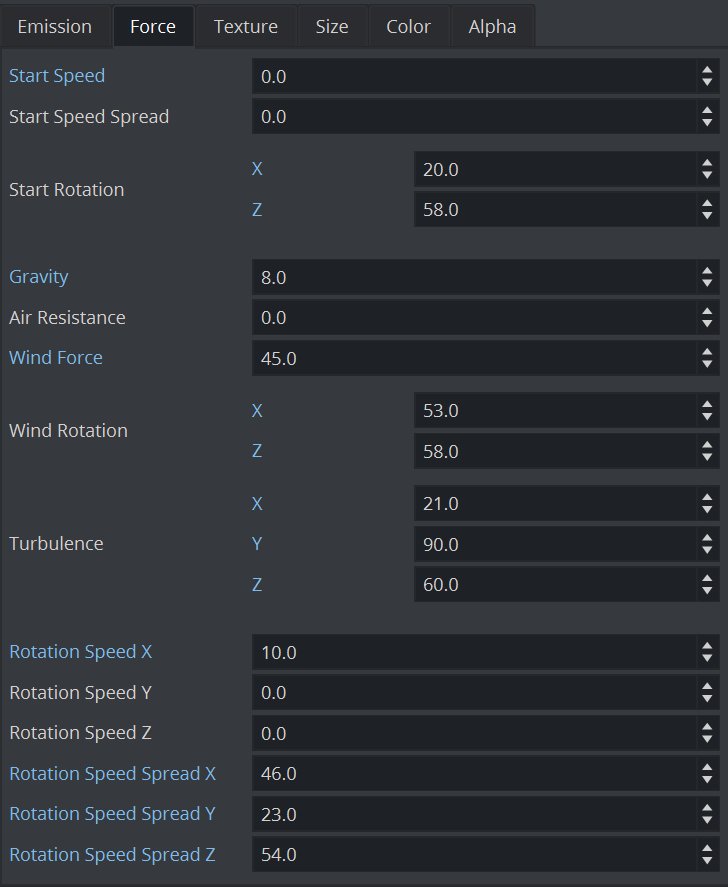Image resolution: width=728 pixels, height=887 pixels.
Task: Go to the Color tab
Action: 409,27
